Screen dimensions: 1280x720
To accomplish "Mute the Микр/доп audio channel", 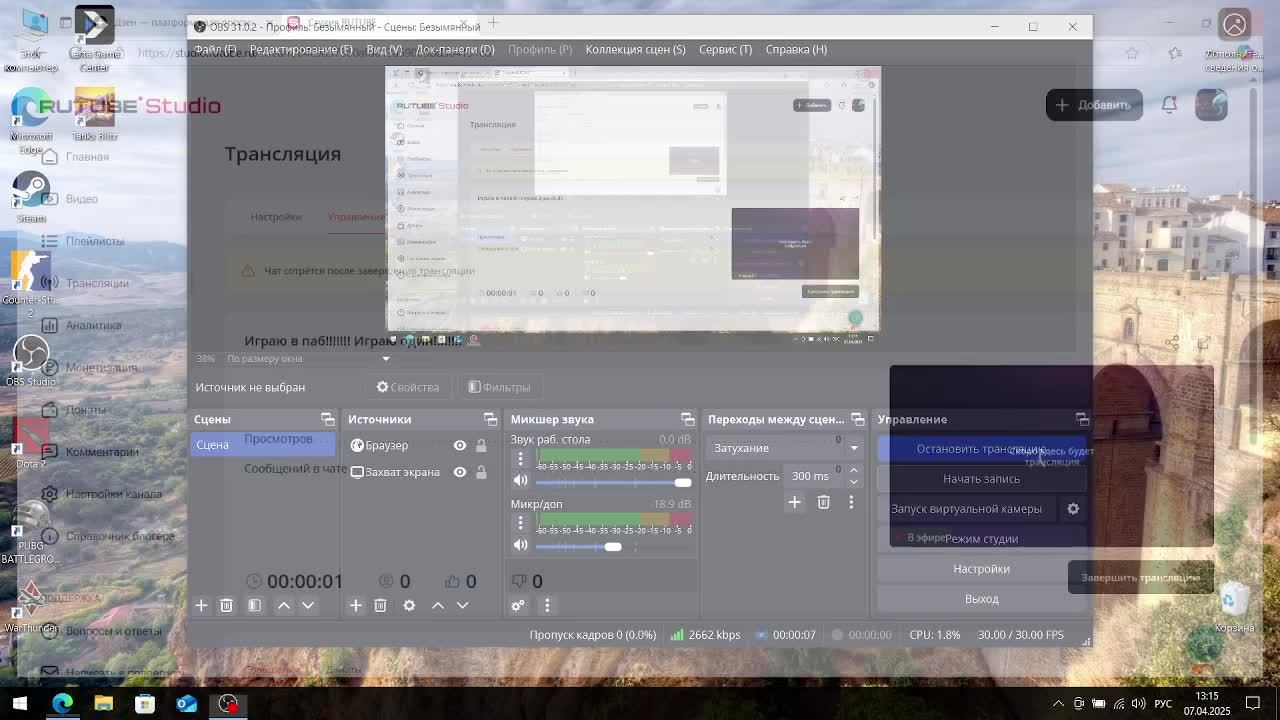I will pos(520,545).
